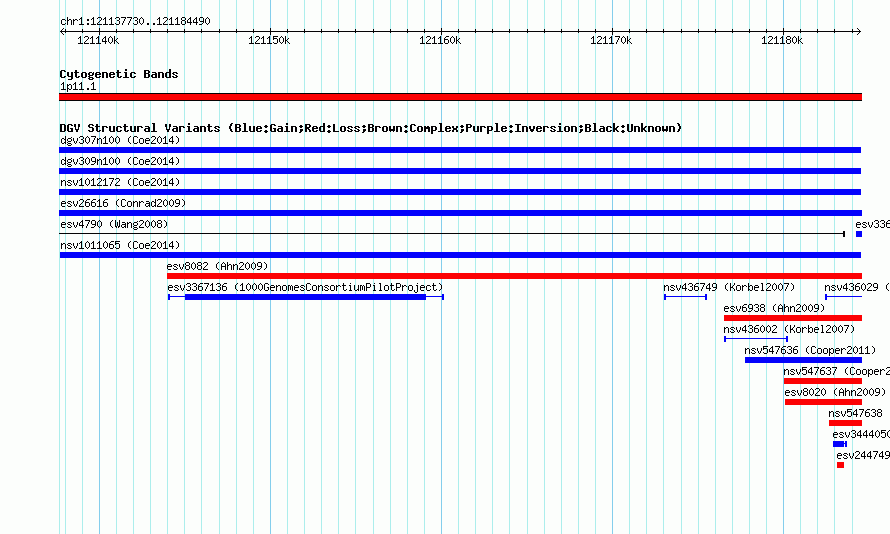Click the esv8020 (Ahn2009) label
890x534 pixels.
pos(835,392)
